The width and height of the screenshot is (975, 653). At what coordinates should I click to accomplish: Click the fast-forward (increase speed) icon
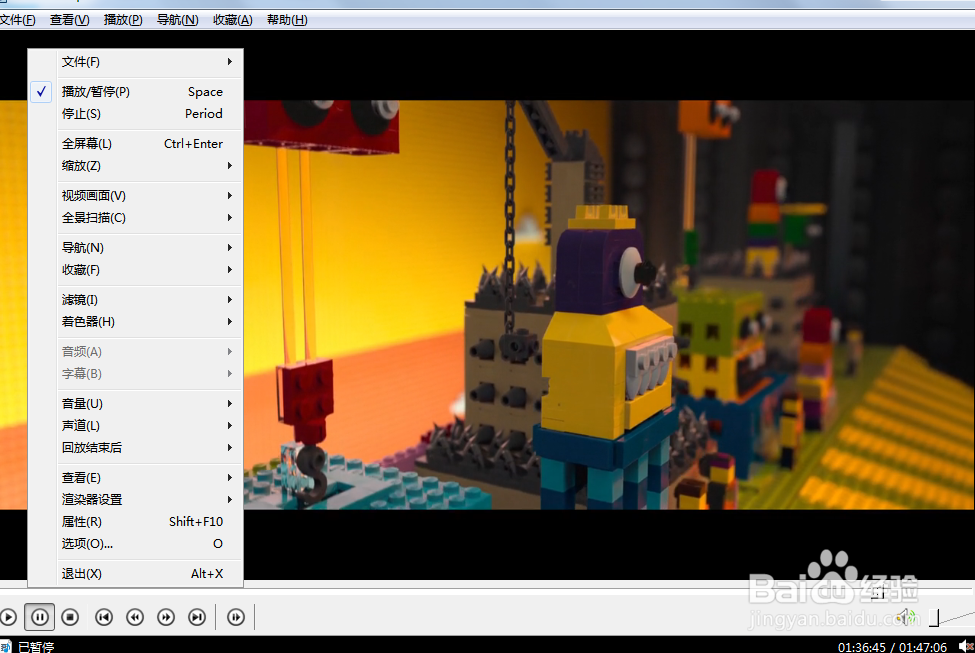click(166, 617)
